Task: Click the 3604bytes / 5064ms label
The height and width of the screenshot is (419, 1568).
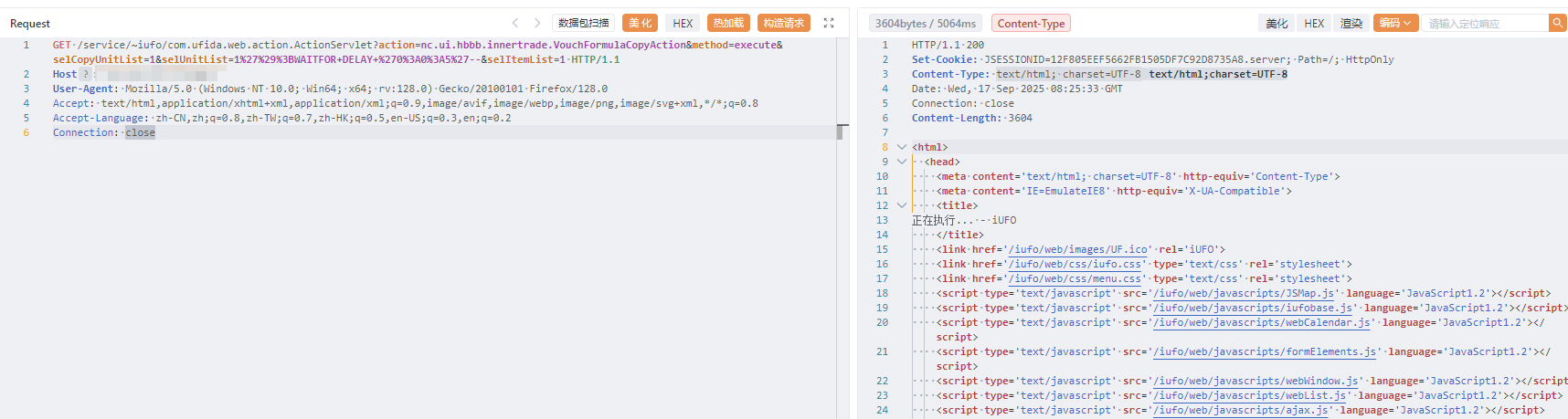Action: 926,23
